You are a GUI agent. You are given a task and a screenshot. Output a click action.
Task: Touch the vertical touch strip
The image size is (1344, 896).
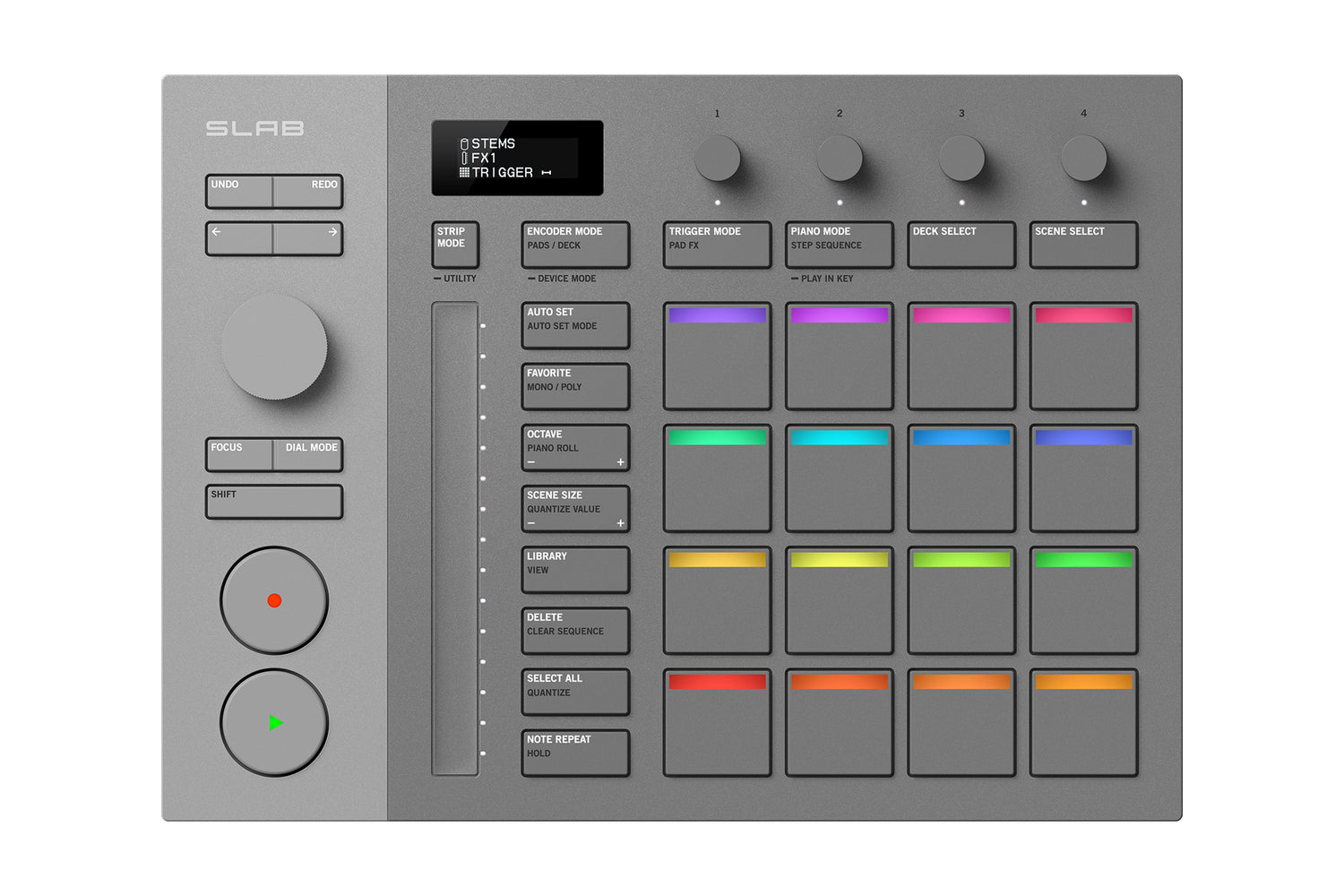click(x=455, y=538)
